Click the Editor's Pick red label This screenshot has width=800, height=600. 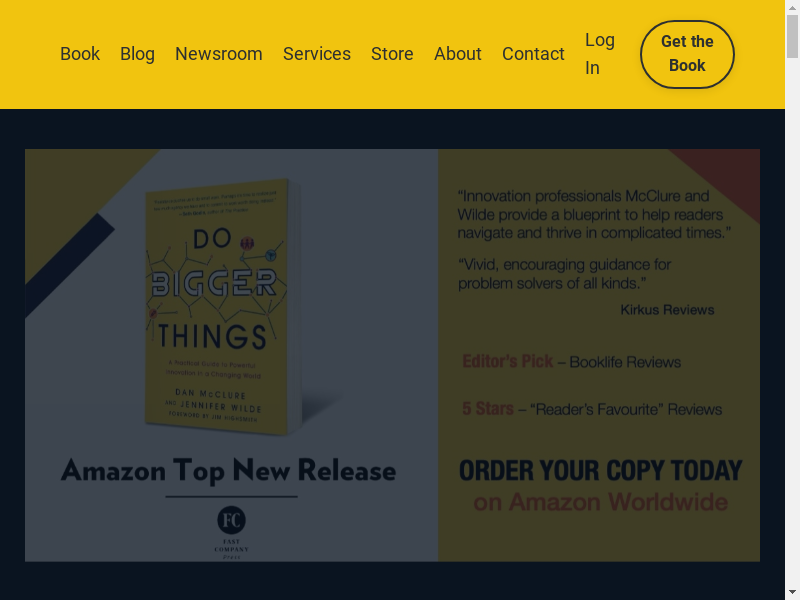click(x=508, y=361)
